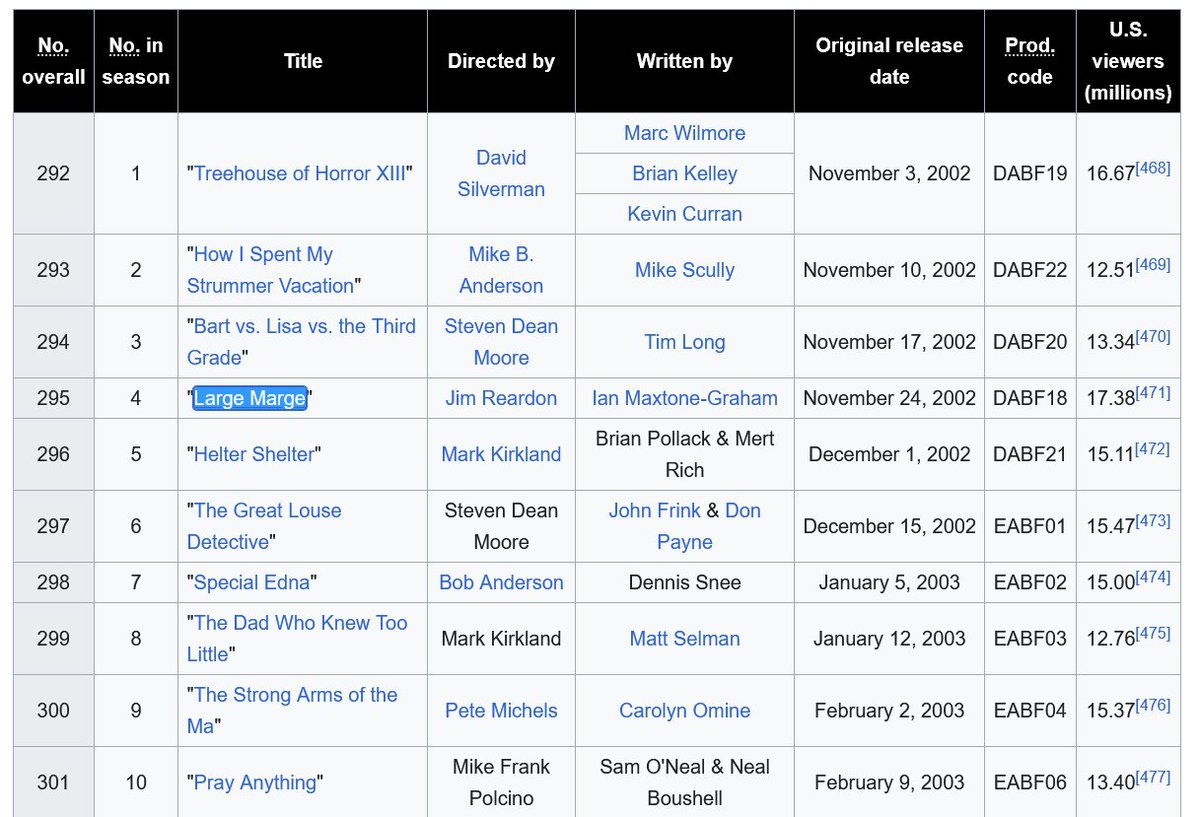
Task: Visit director Bob Anderson's page
Action: (501, 582)
